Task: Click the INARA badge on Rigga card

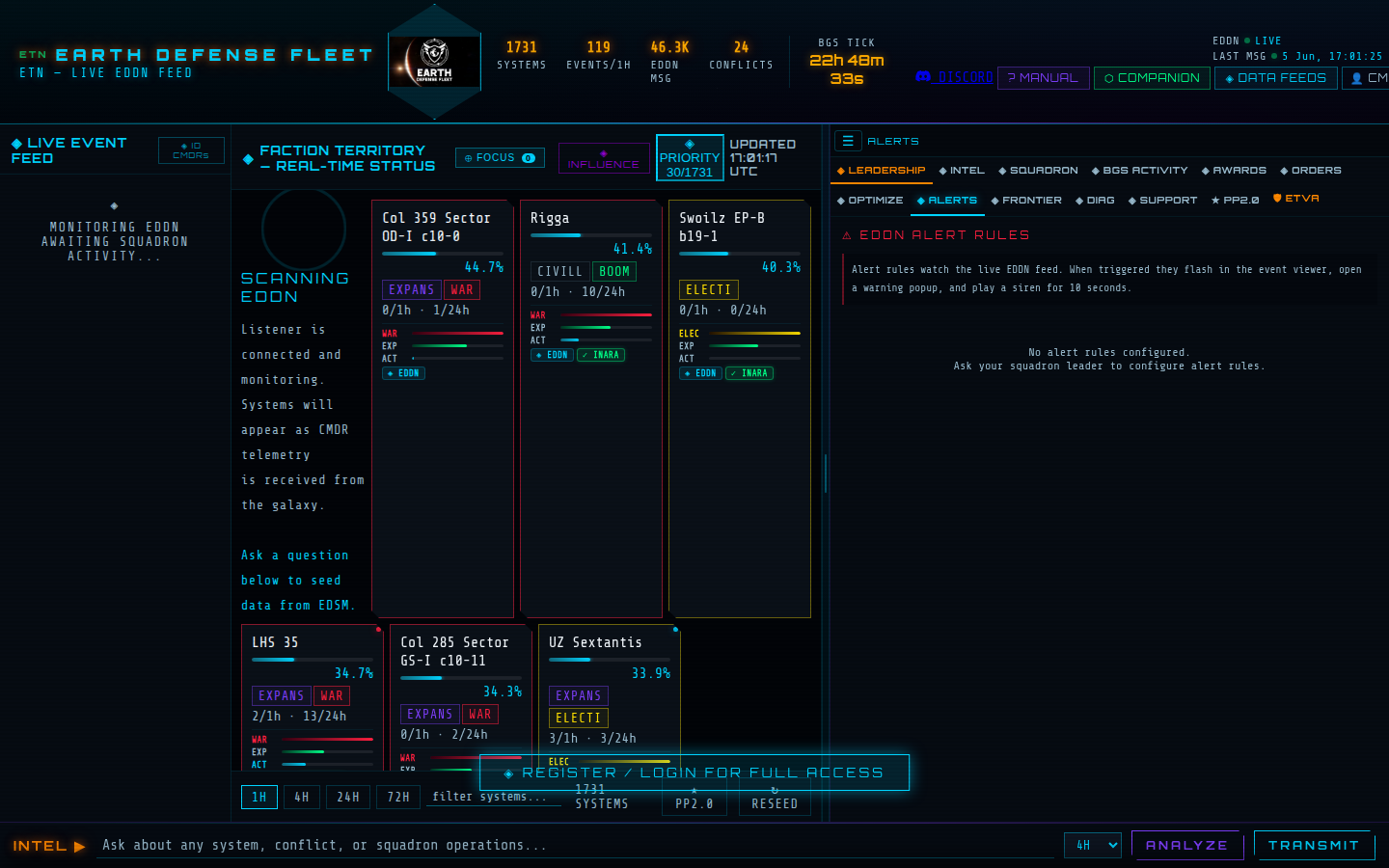Action: pos(601,355)
